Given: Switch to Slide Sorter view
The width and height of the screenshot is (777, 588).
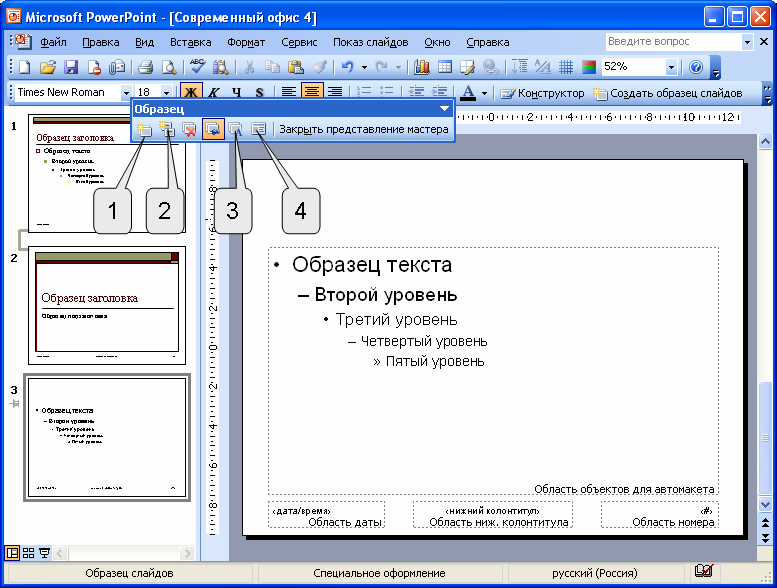Looking at the screenshot, I should coord(29,553).
